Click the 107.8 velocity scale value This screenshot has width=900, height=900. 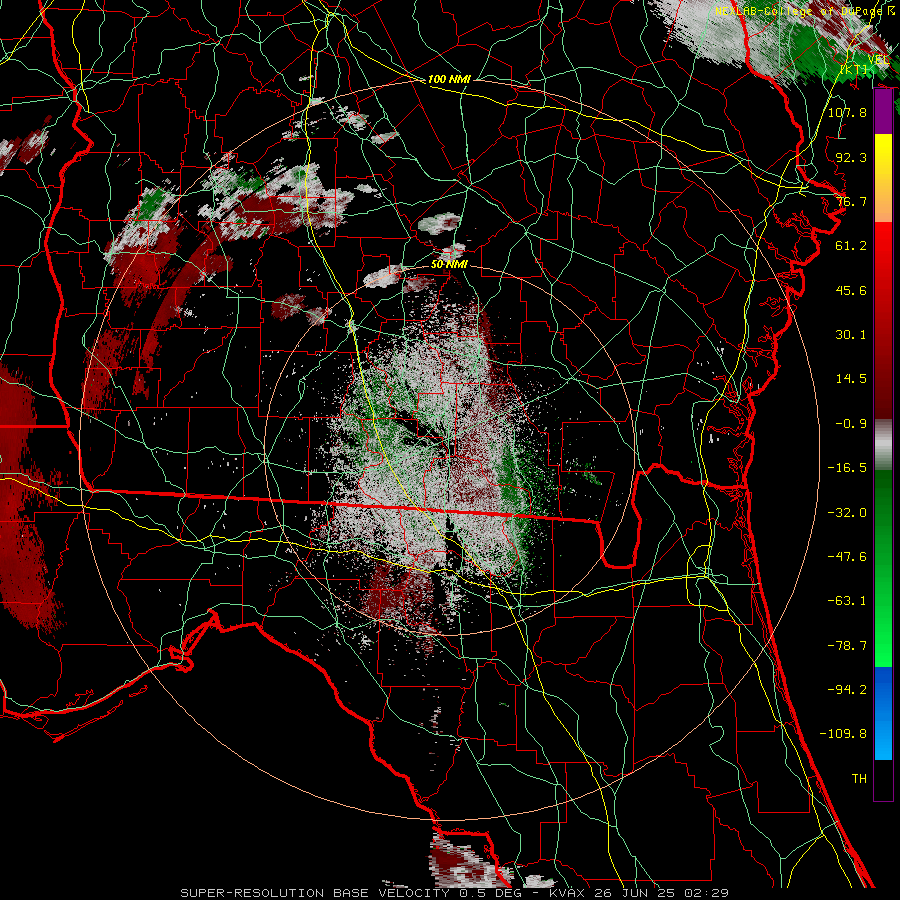pos(847,112)
